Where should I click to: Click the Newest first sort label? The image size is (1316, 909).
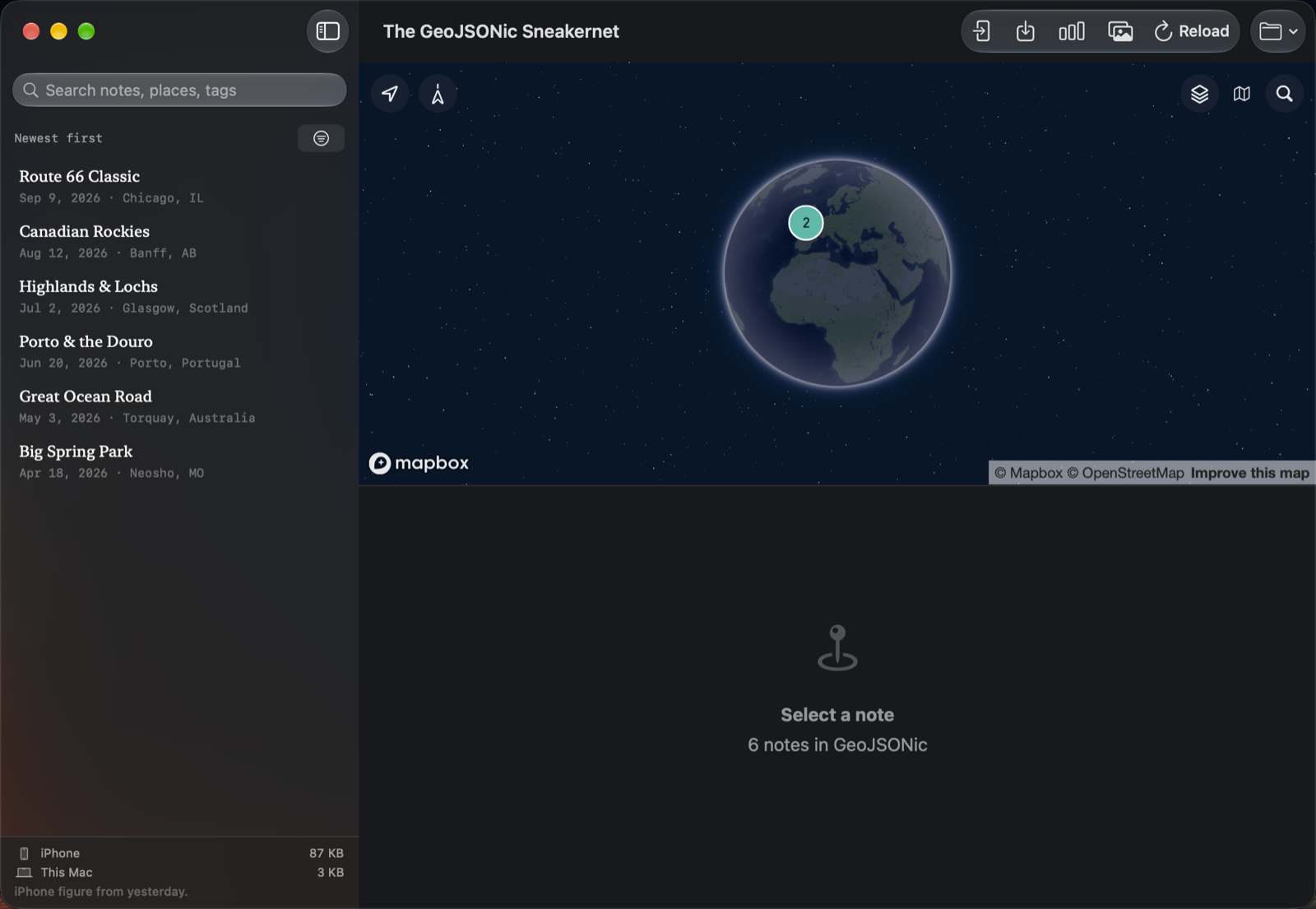click(58, 138)
